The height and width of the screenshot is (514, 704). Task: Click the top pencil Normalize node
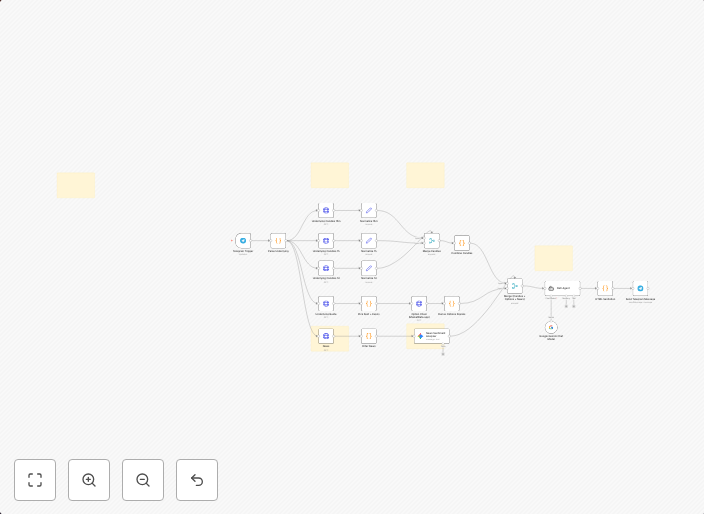369,210
